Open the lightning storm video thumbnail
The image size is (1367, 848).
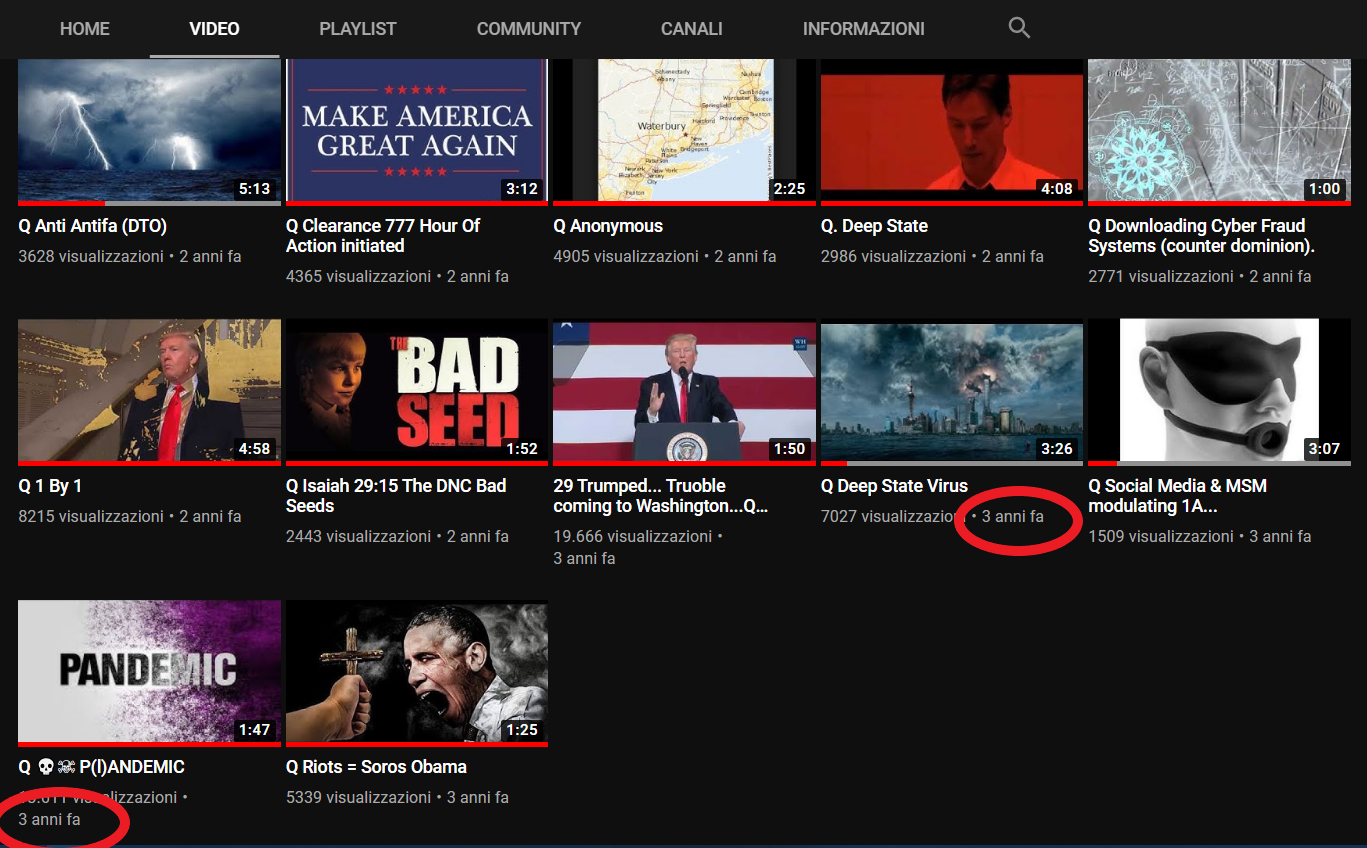point(149,130)
